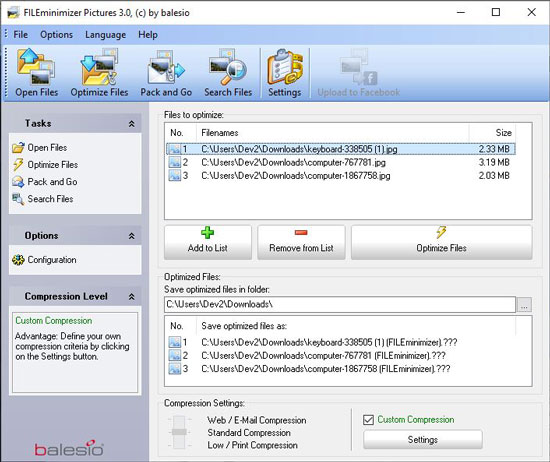Viewport: 550px width, 462px height.
Task: Collapse the Tasks panel
Action: 132,123
